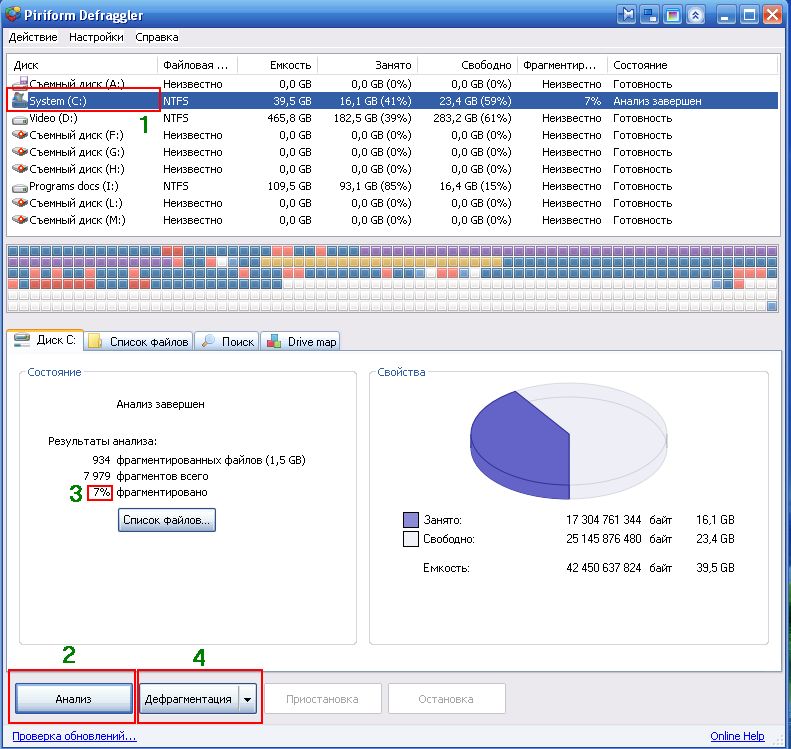Click the Остановка button

tap(446, 699)
